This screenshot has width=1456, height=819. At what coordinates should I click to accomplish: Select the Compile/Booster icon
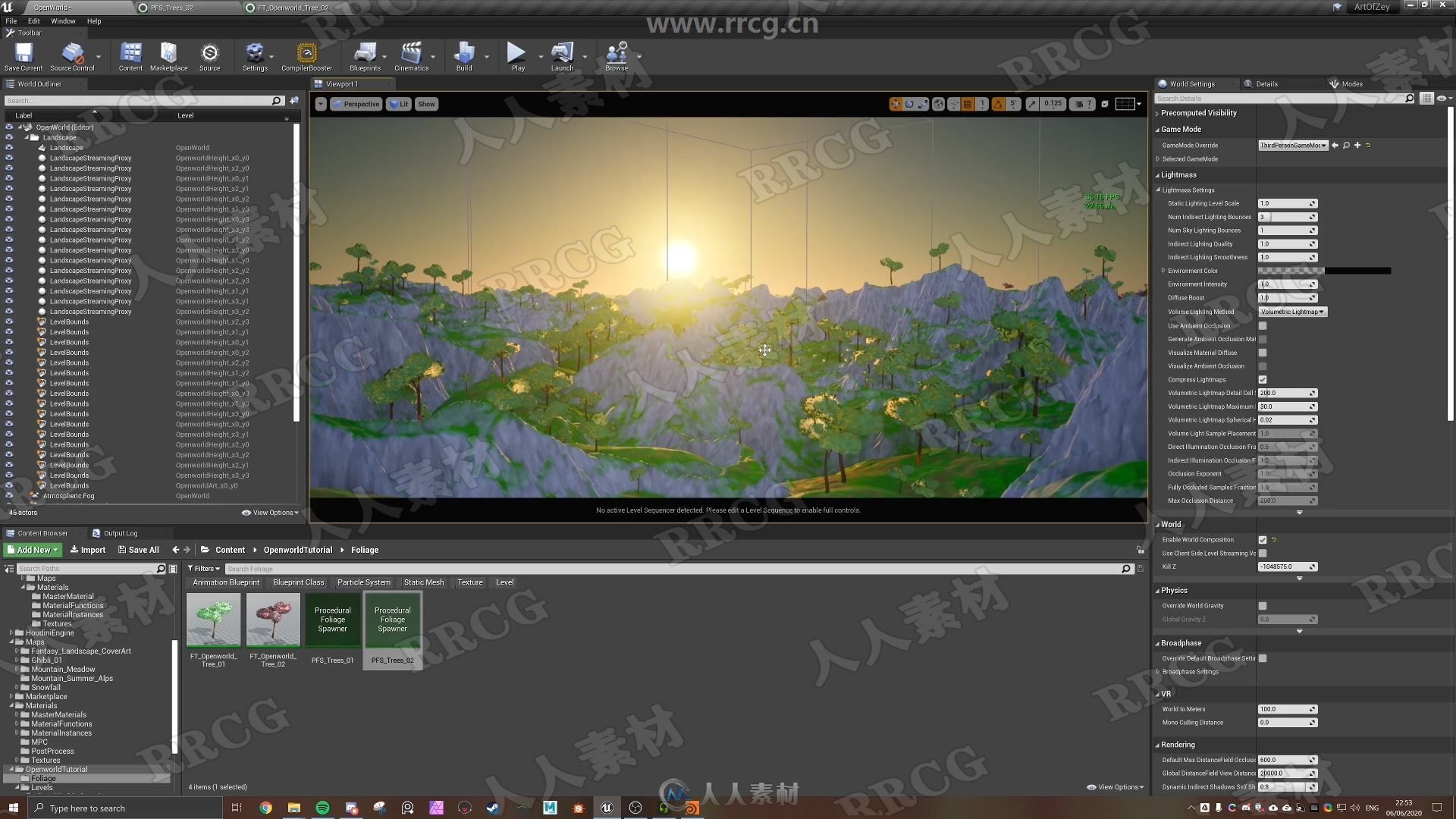[307, 55]
